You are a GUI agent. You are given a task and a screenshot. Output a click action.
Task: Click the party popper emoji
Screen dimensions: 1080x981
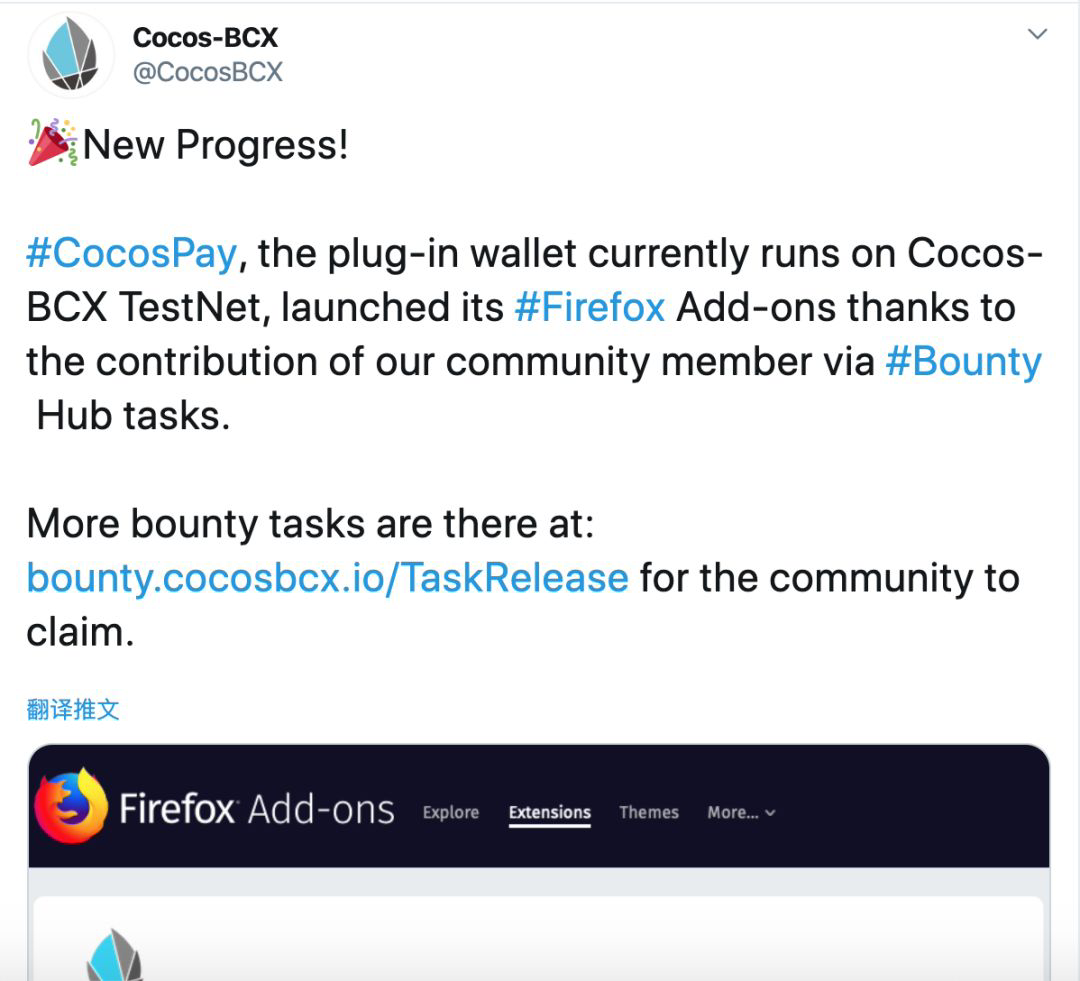[53, 143]
